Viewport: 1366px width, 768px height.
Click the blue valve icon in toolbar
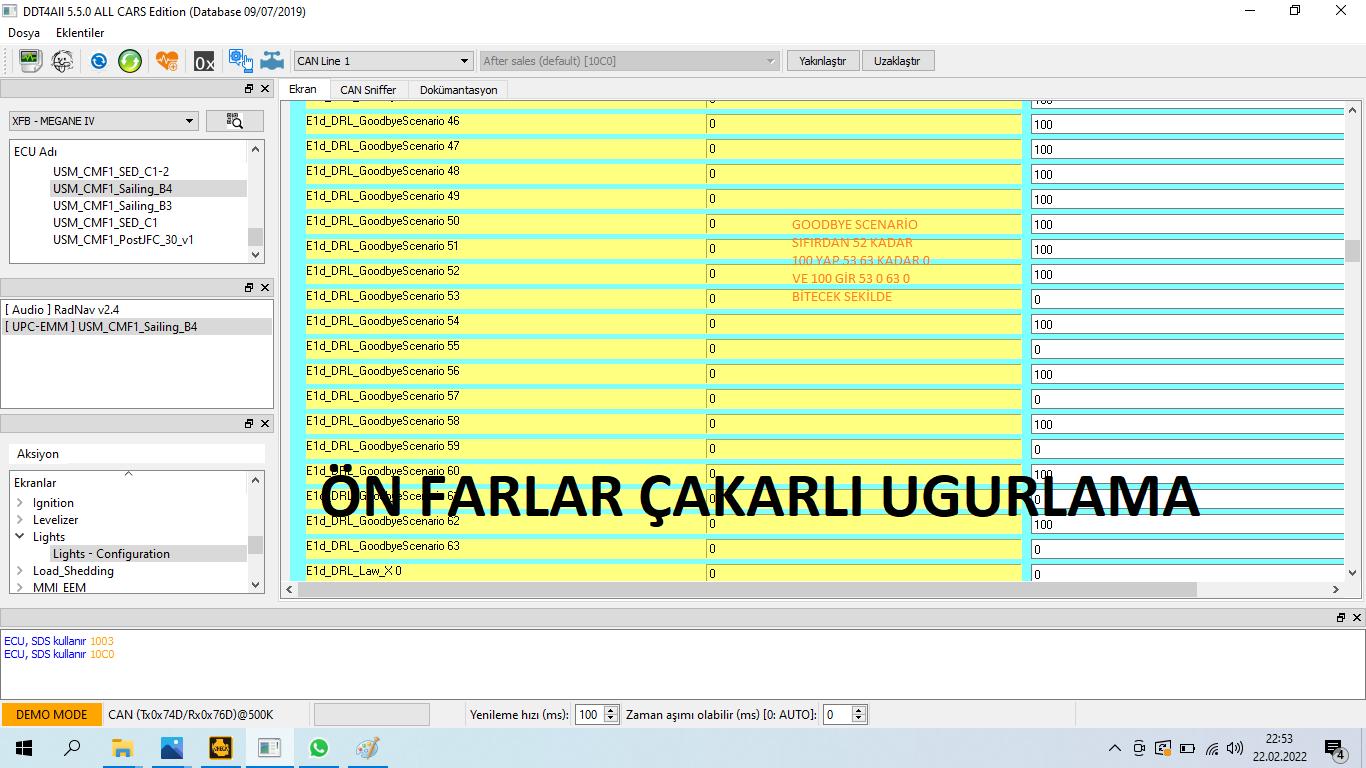pos(272,61)
